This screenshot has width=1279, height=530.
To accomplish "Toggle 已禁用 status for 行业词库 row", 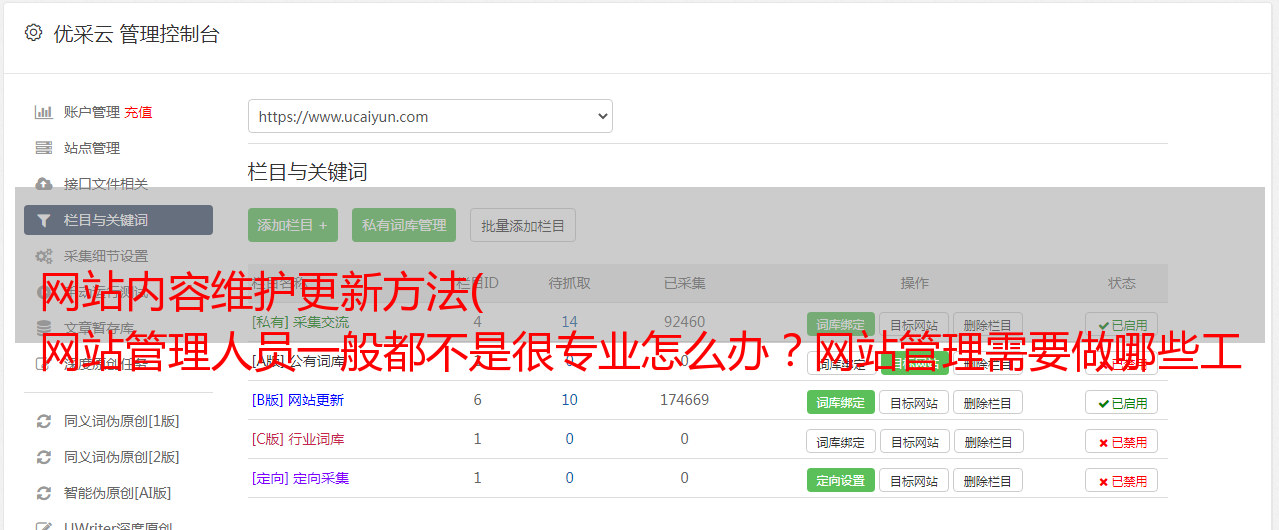I will (1122, 441).
